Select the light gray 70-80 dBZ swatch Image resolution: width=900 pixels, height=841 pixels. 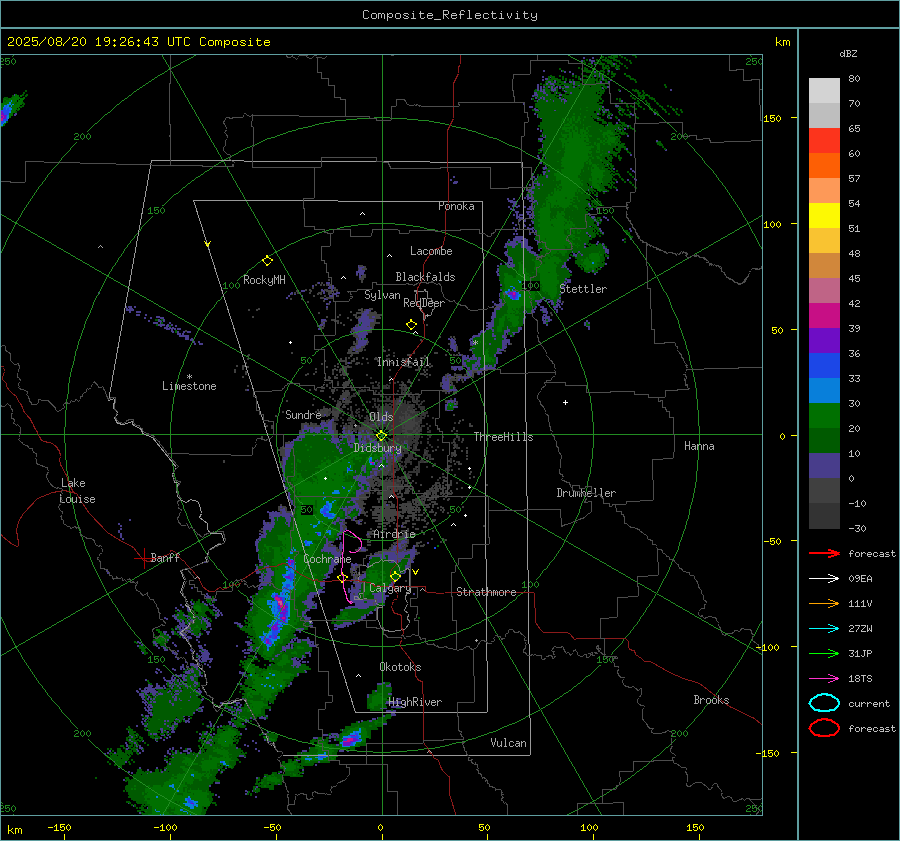point(824,90)
